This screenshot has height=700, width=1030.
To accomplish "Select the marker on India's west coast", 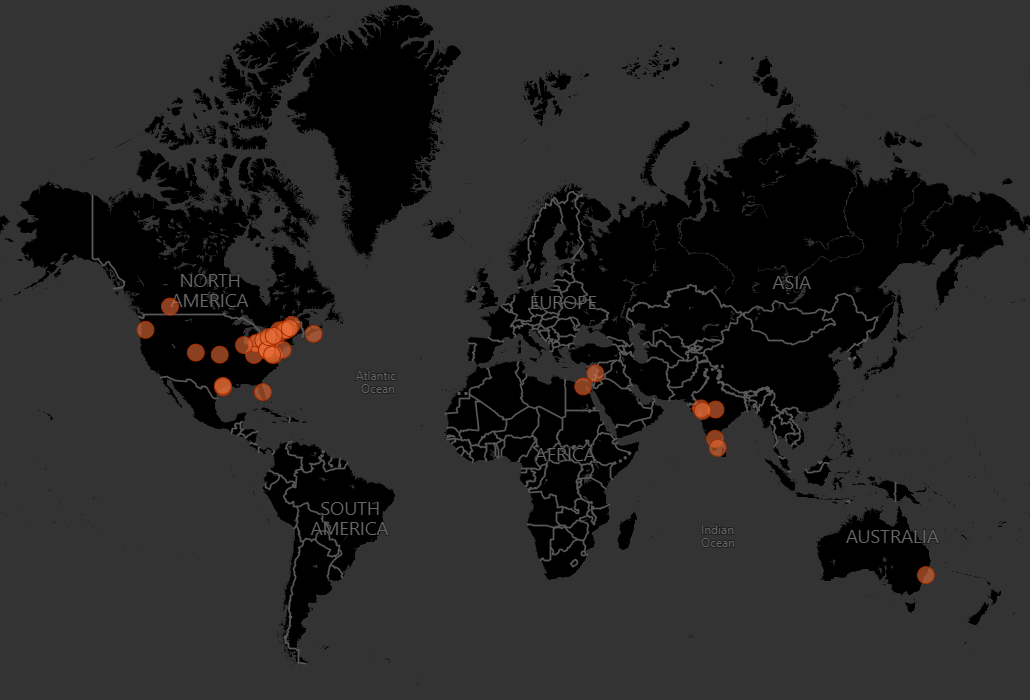I will tap(701, 410).
